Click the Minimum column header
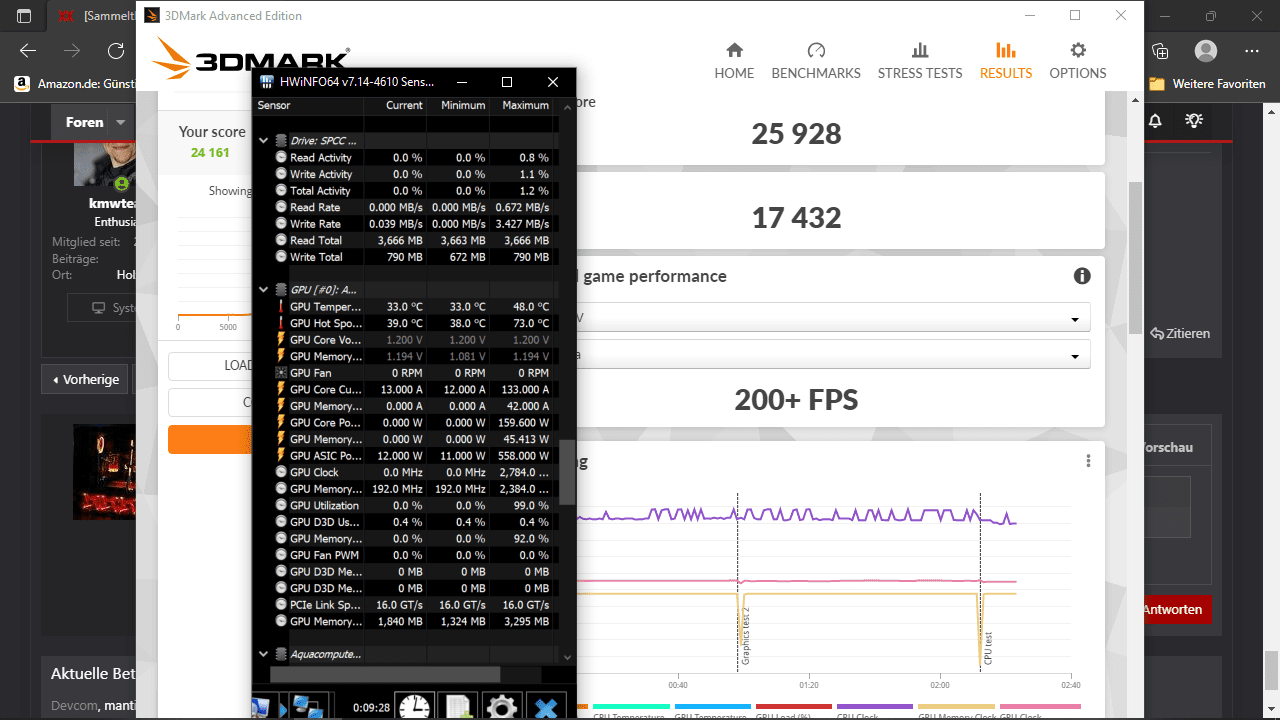The width and height of the screenshot is (1280, 720). pyautogui.click(x=463, y=105)
